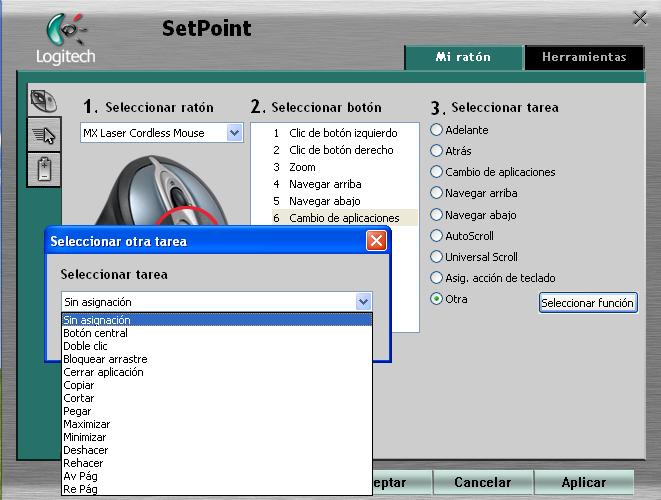This screenshot has width=661, height=500.
Task: Close the Seleccionar otra tarea dialog
Action: pos(376,241)
